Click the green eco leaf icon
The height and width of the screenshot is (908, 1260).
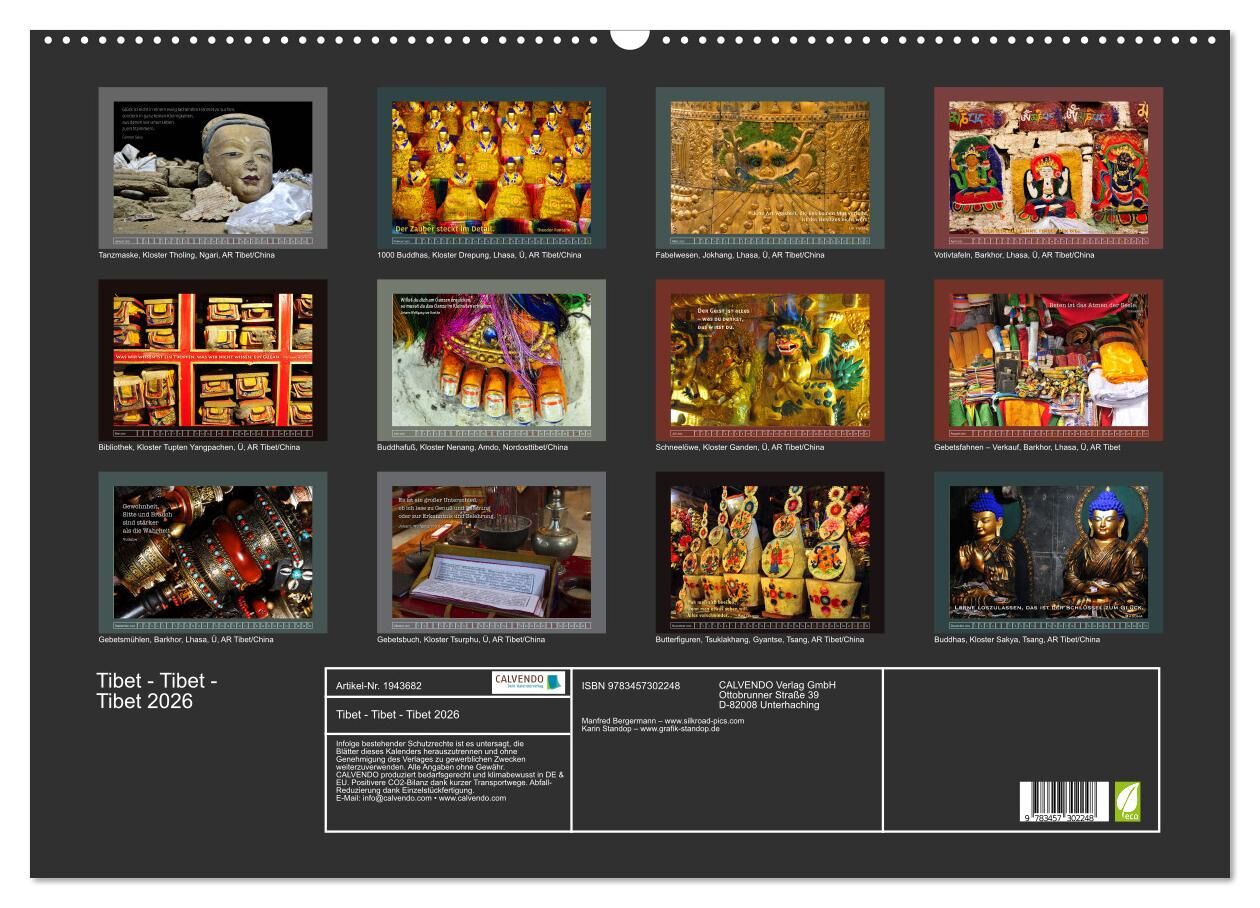[1127, 801]
